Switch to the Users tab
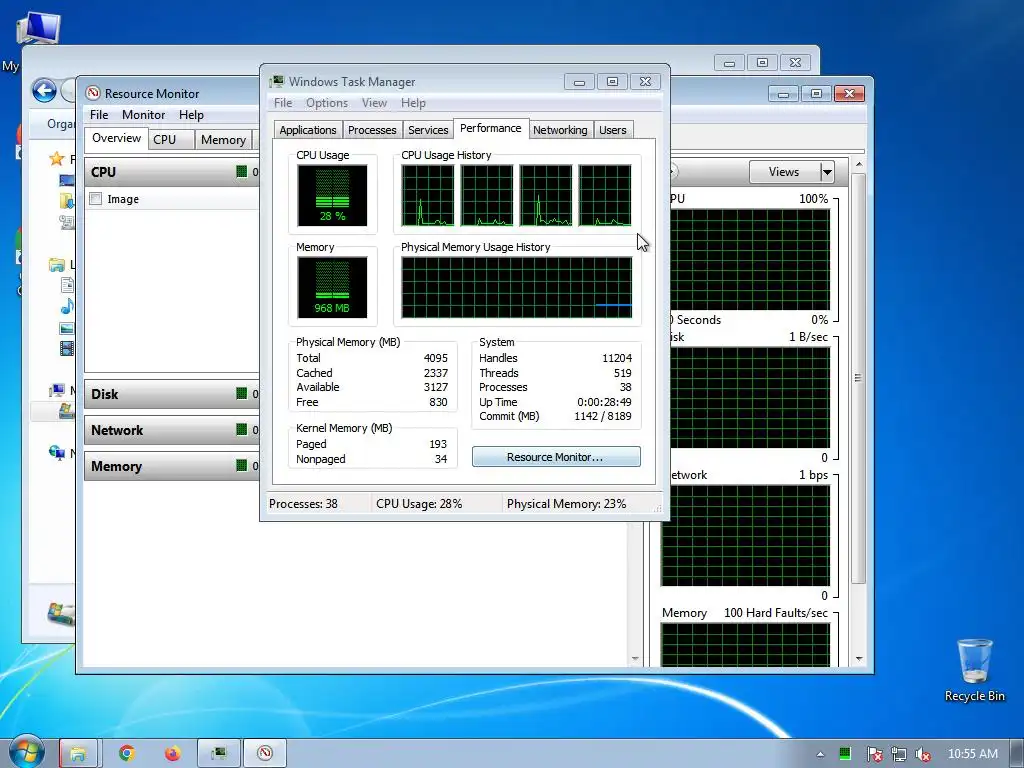 coord(613,130)
